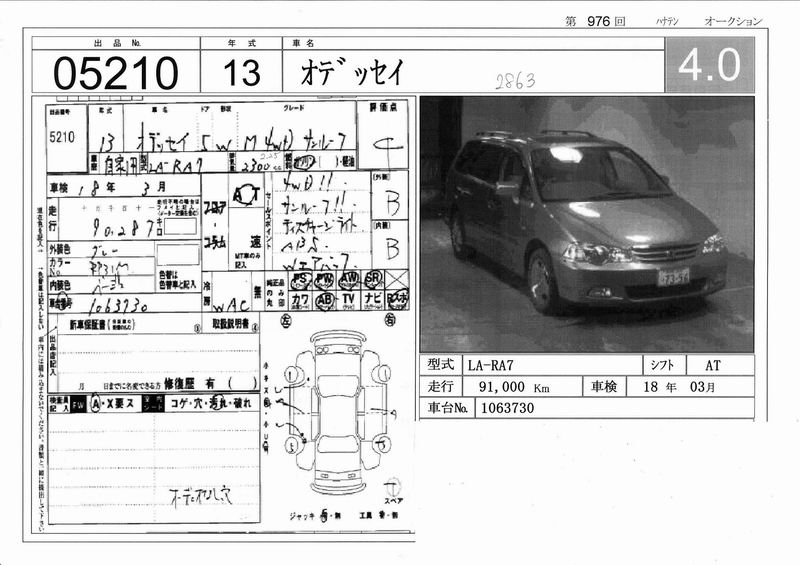Click the lot number 05210
This screenshot has width=800, height=565.
pos(116,73)
